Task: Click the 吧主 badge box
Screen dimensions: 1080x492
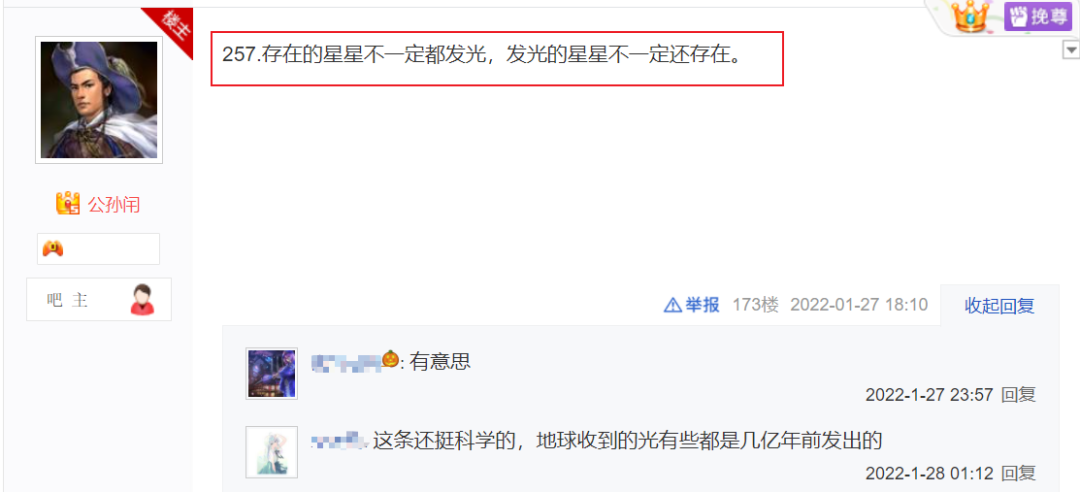Action: click(98, 300)
